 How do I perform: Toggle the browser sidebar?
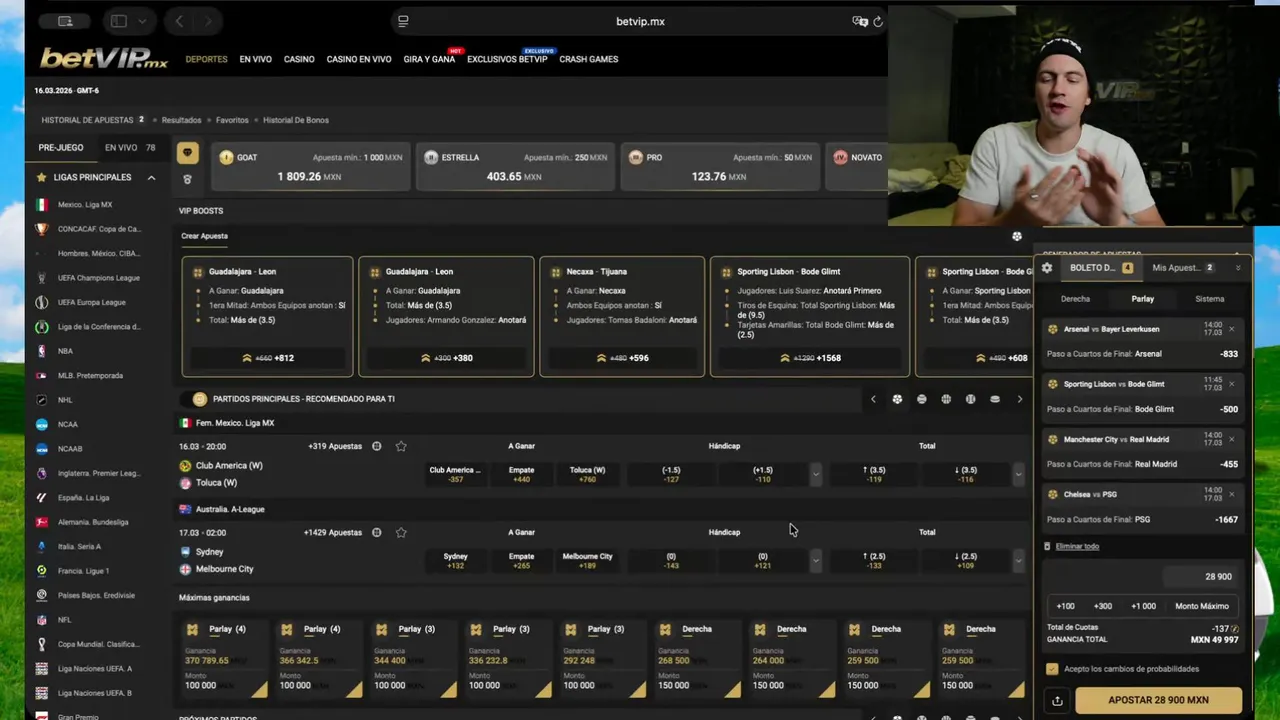(x=118, y=21)
